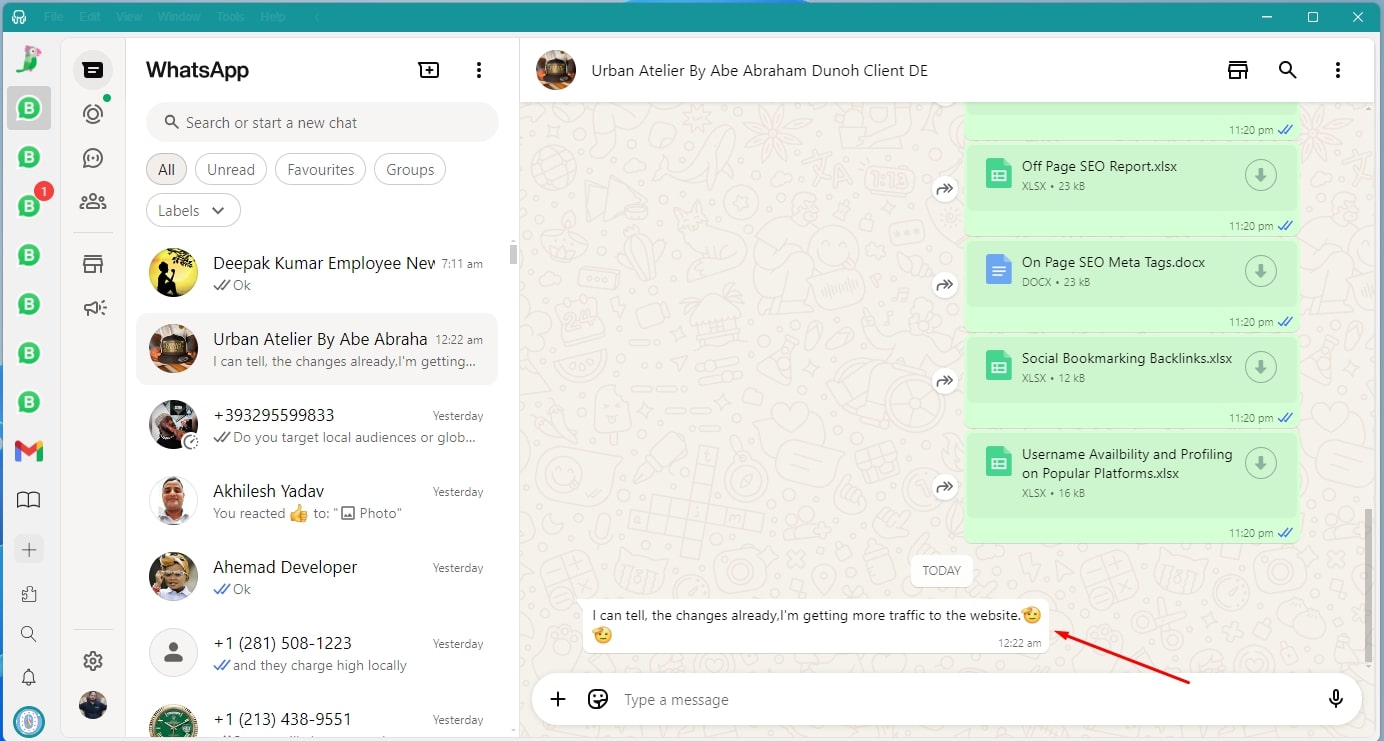Open the Channels icon in sidebar
The height and width of the screenshot is (741, 1384).
(x=93, y=158)
